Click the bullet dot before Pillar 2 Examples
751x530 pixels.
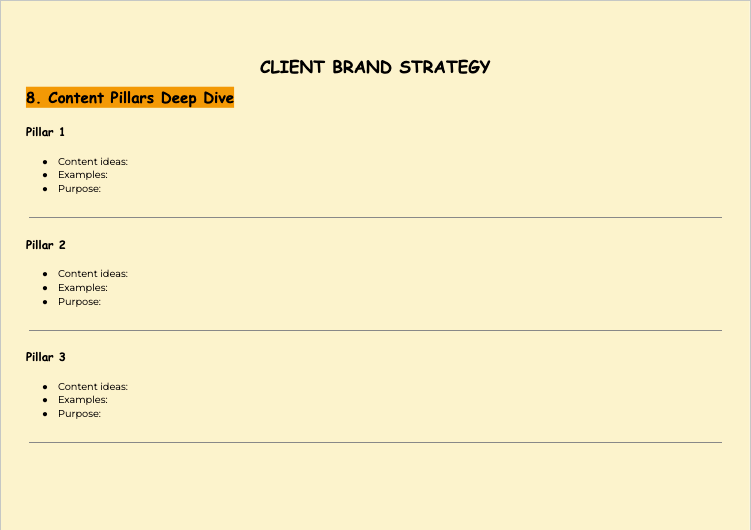click(46, 288)
